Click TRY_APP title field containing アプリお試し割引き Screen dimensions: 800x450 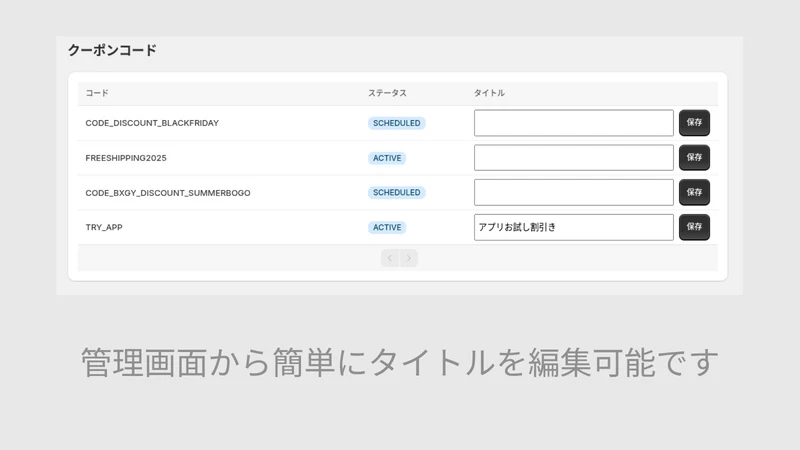573,227
